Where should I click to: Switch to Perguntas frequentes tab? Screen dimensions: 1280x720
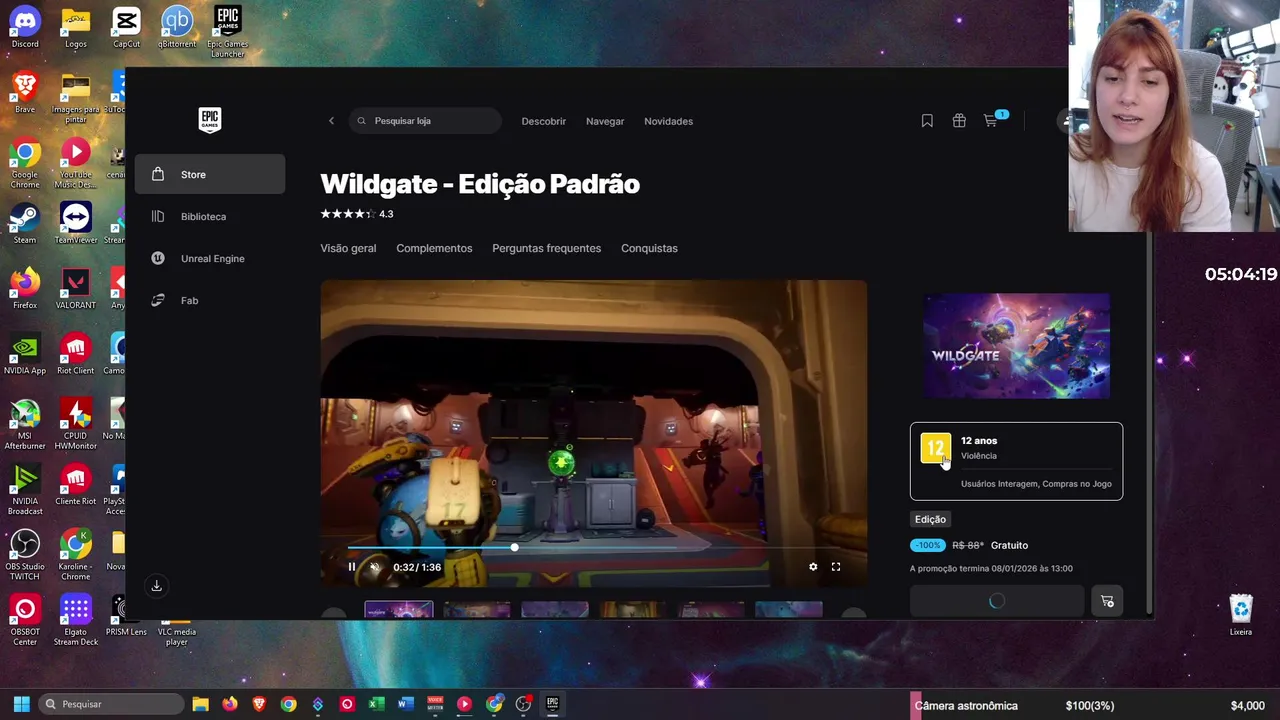[x=547, y=248]
